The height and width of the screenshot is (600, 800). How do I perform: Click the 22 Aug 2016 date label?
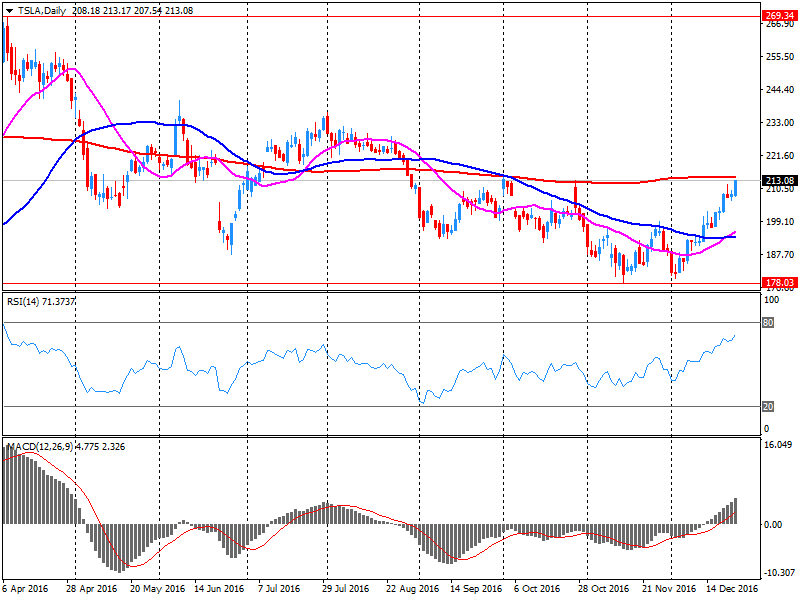point(412,590)
